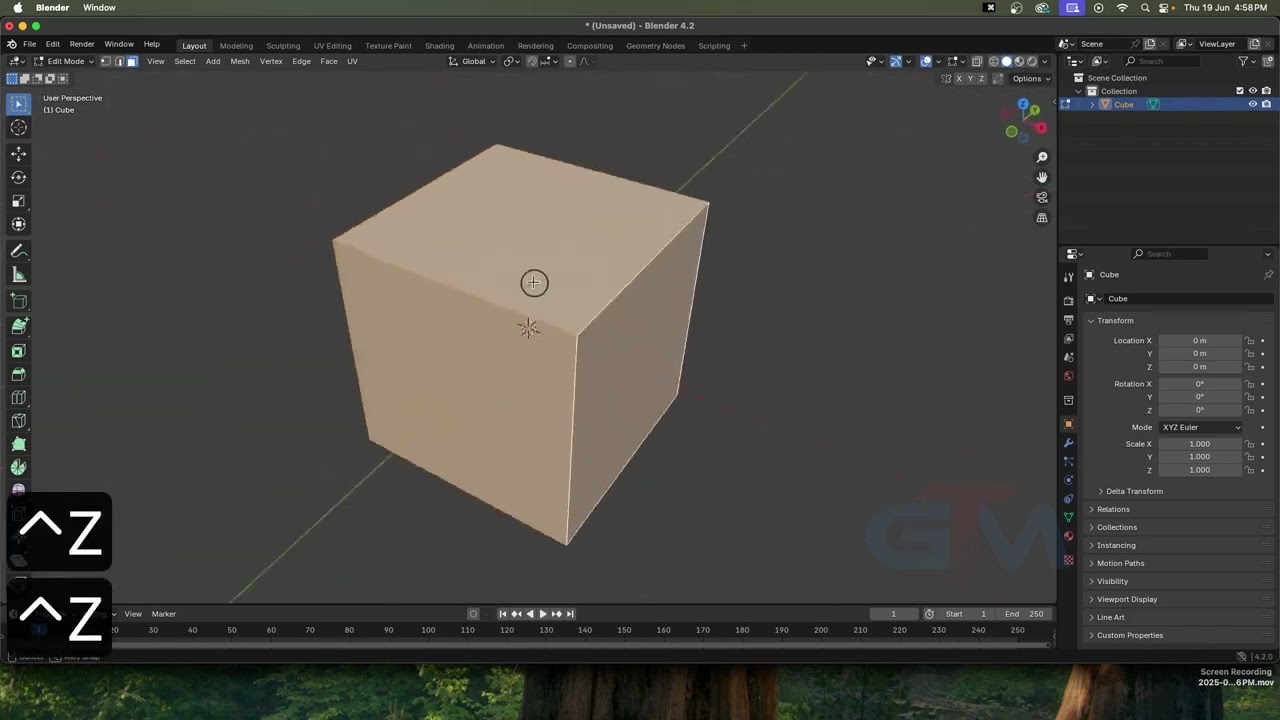
Task: Toggle Collection exclude checkbox in outliner
Action: click(x=1240, y=91)
